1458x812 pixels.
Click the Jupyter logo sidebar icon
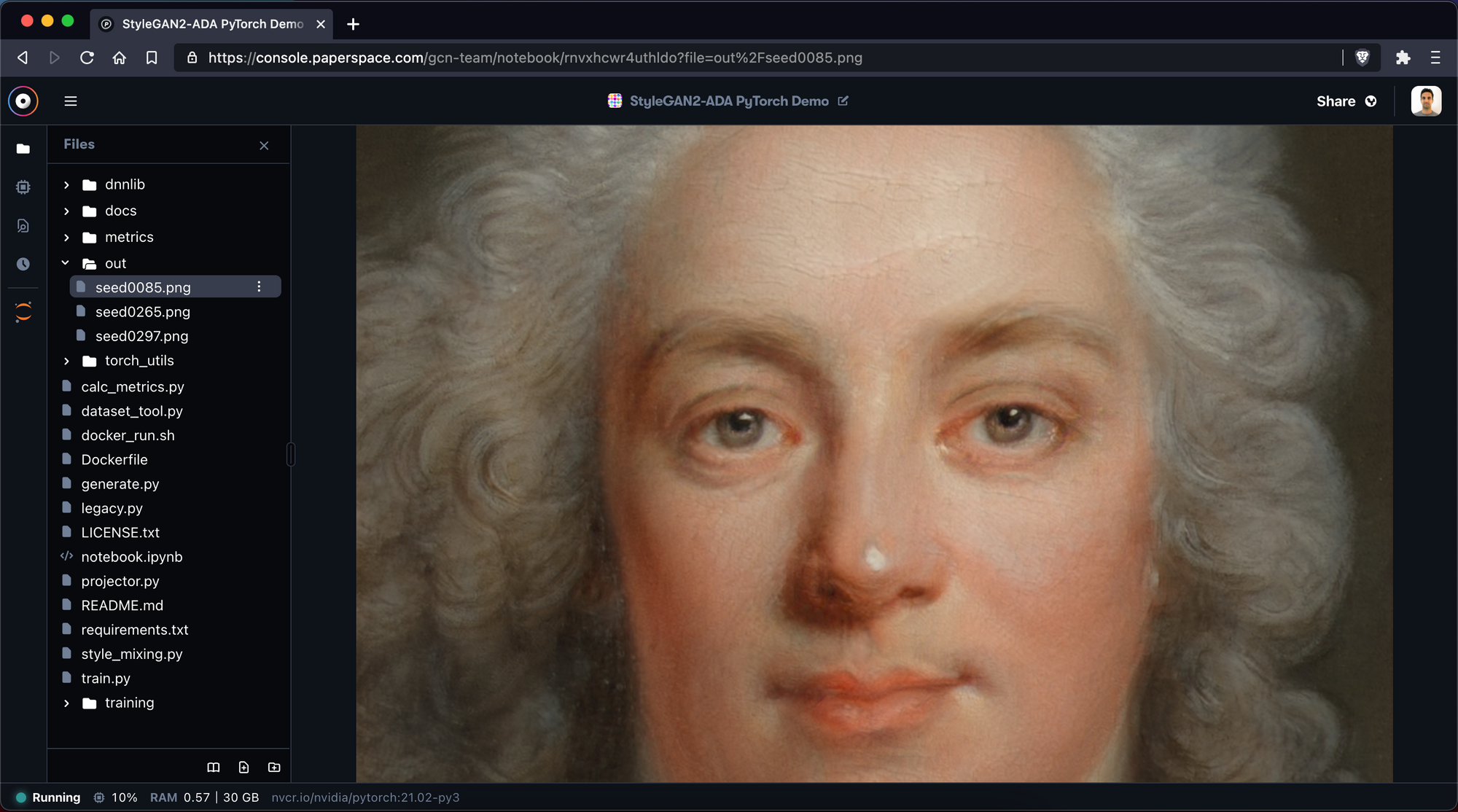(x=23, y=312)
